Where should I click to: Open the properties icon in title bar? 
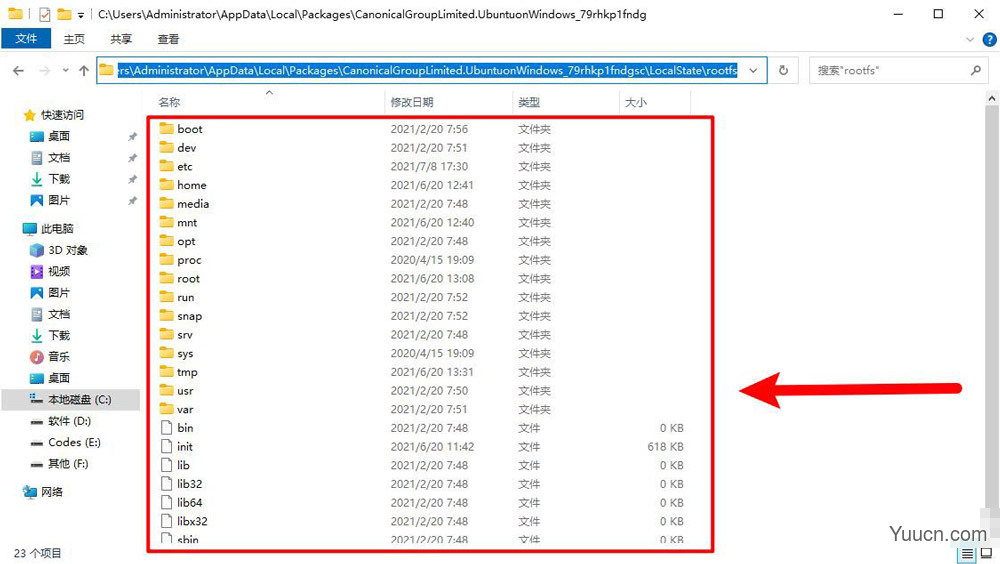coord(44,13)
